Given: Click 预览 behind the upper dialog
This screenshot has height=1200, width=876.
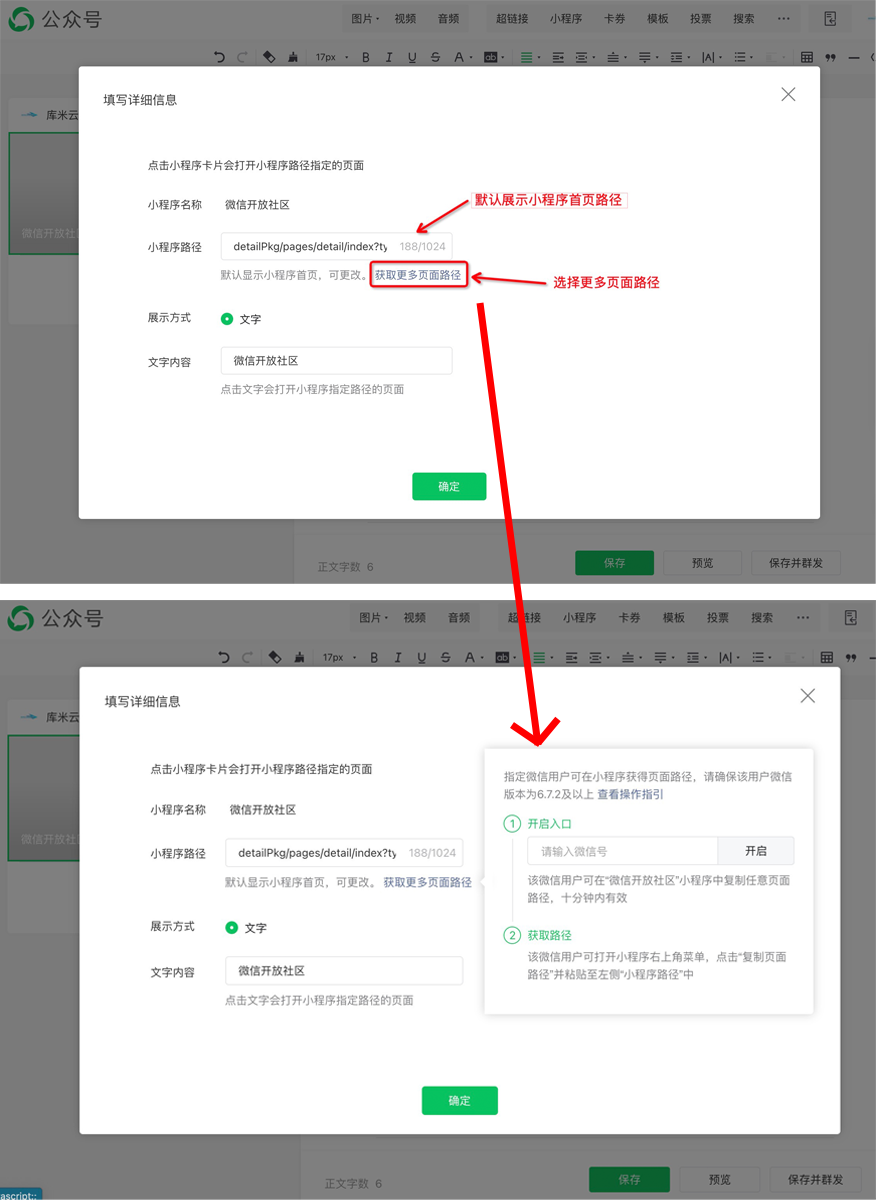Looking at the screenshot, I should [x=703, y=563].
